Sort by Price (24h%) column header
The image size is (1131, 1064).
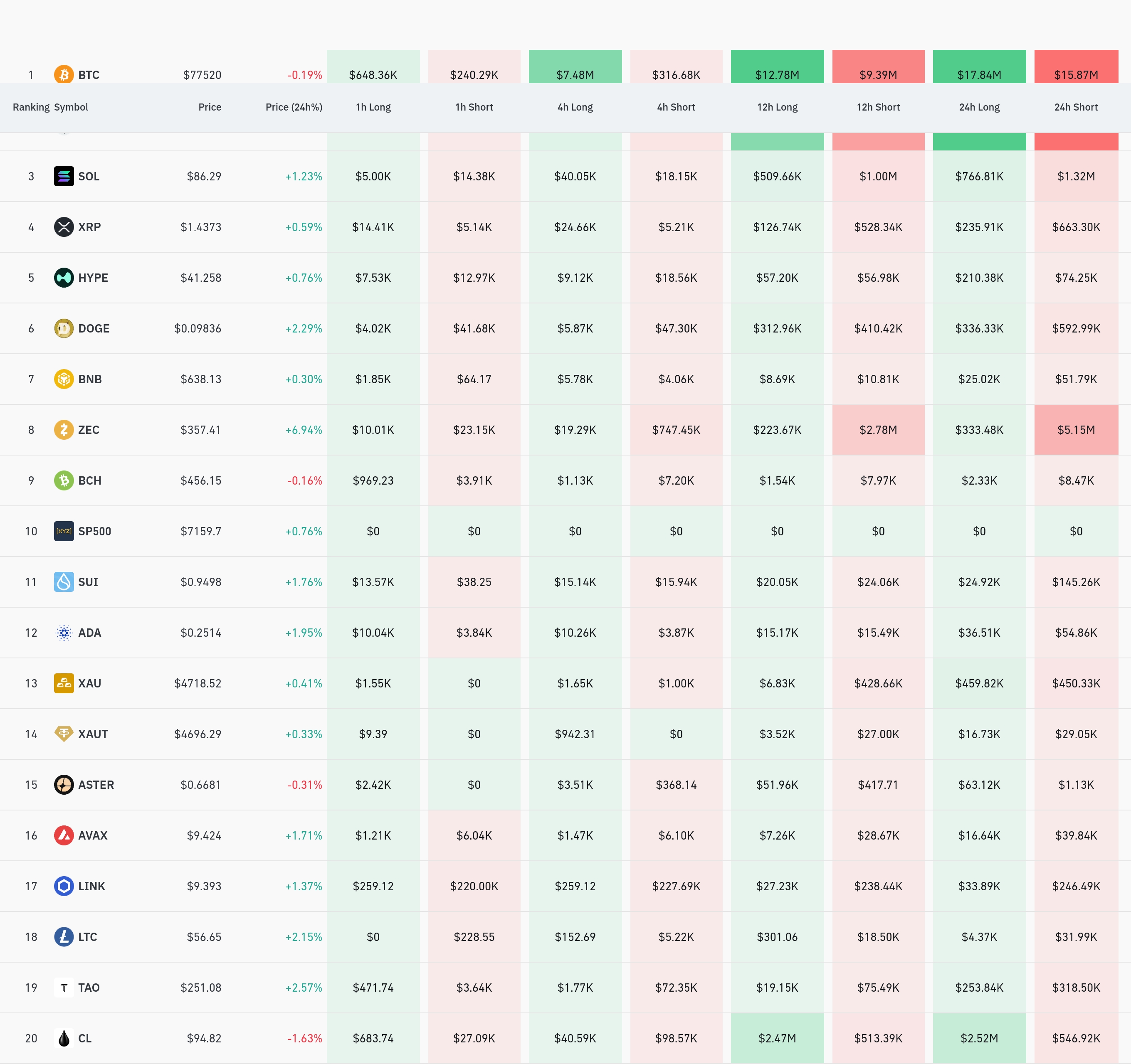[x=294, y=107]
